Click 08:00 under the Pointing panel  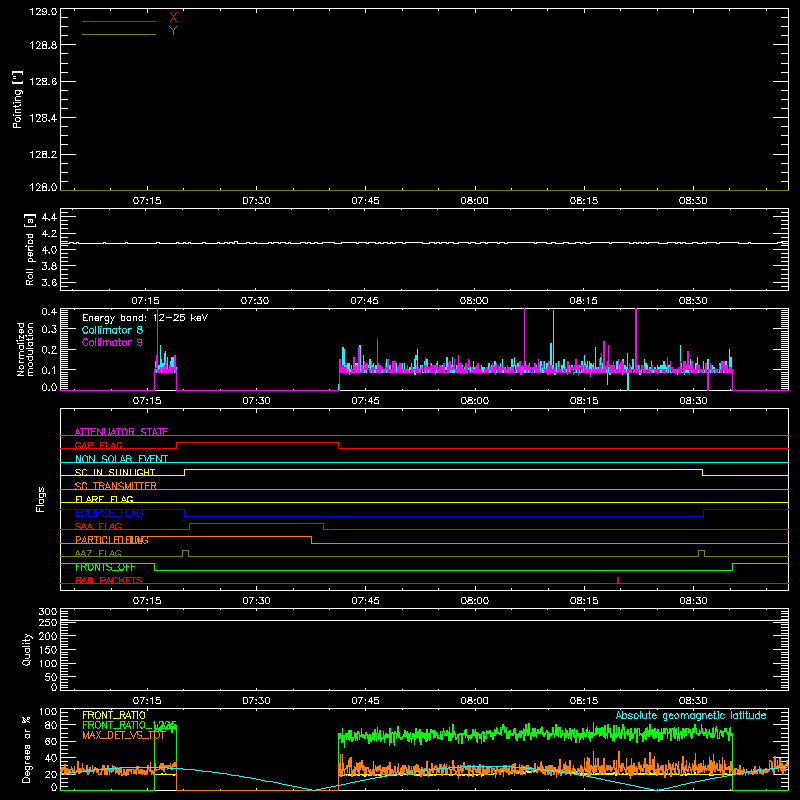[x=474, y=201]
